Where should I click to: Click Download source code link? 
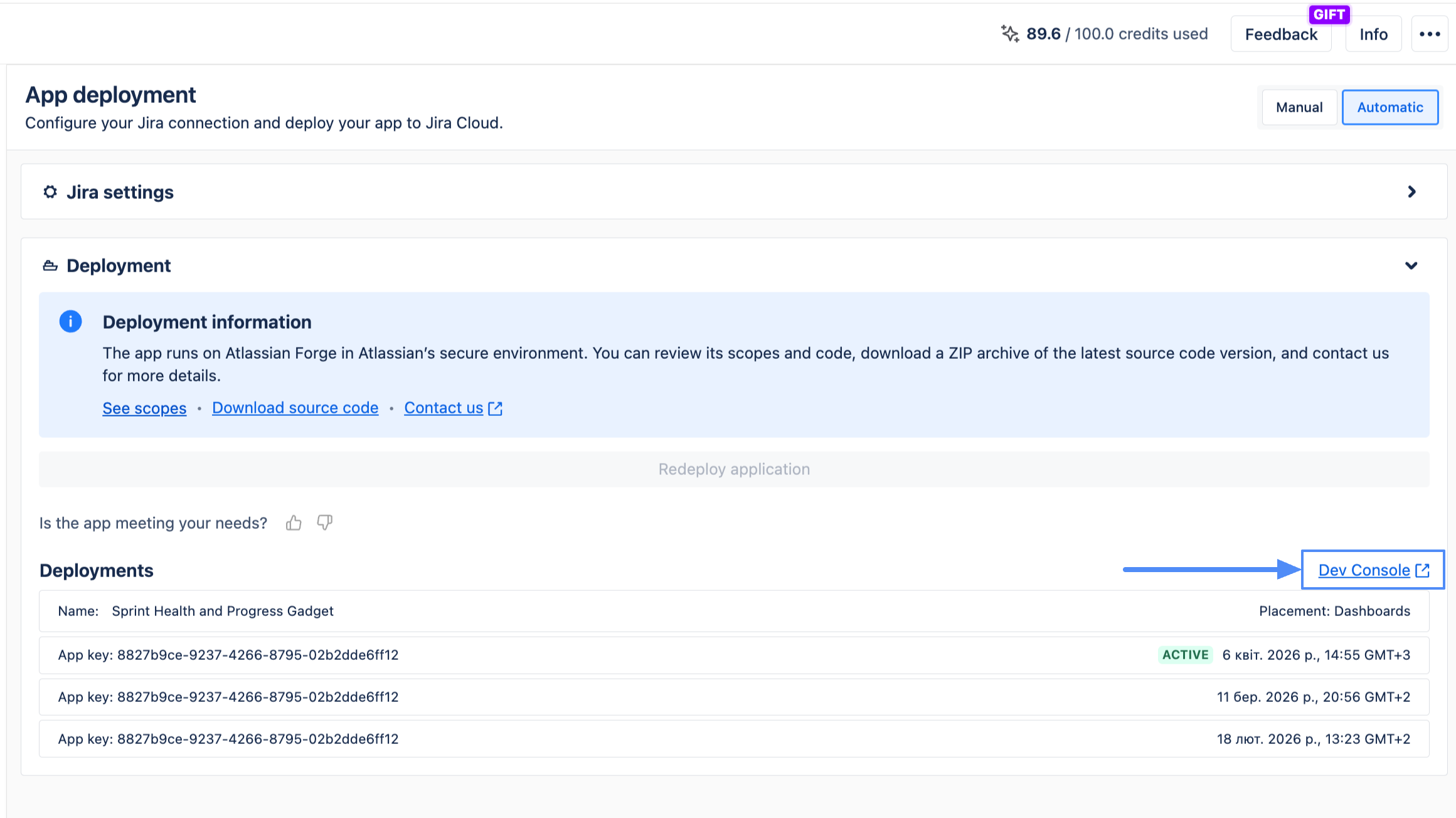click(x=295, y=408)
